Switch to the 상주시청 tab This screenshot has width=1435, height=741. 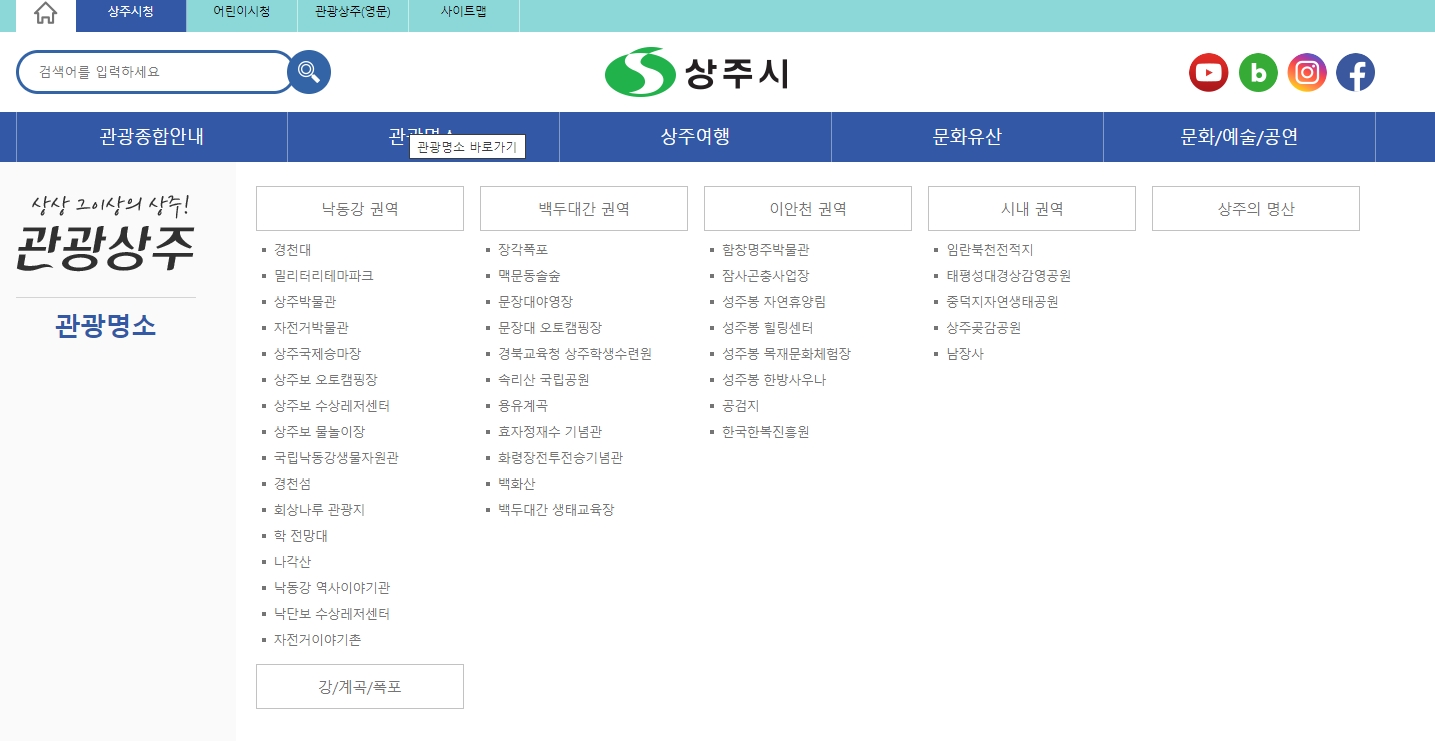pos(131,15)
